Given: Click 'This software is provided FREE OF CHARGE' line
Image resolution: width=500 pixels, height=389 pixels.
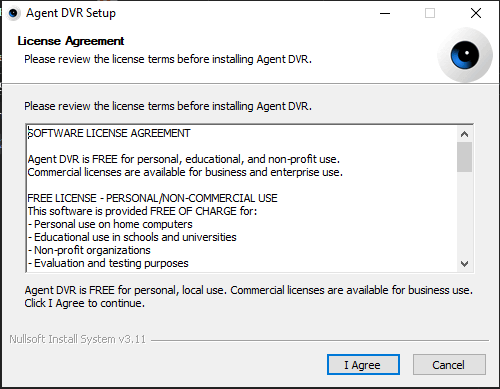Looking at the screenshot, I should pyautogui.click(x=142, y=211).
